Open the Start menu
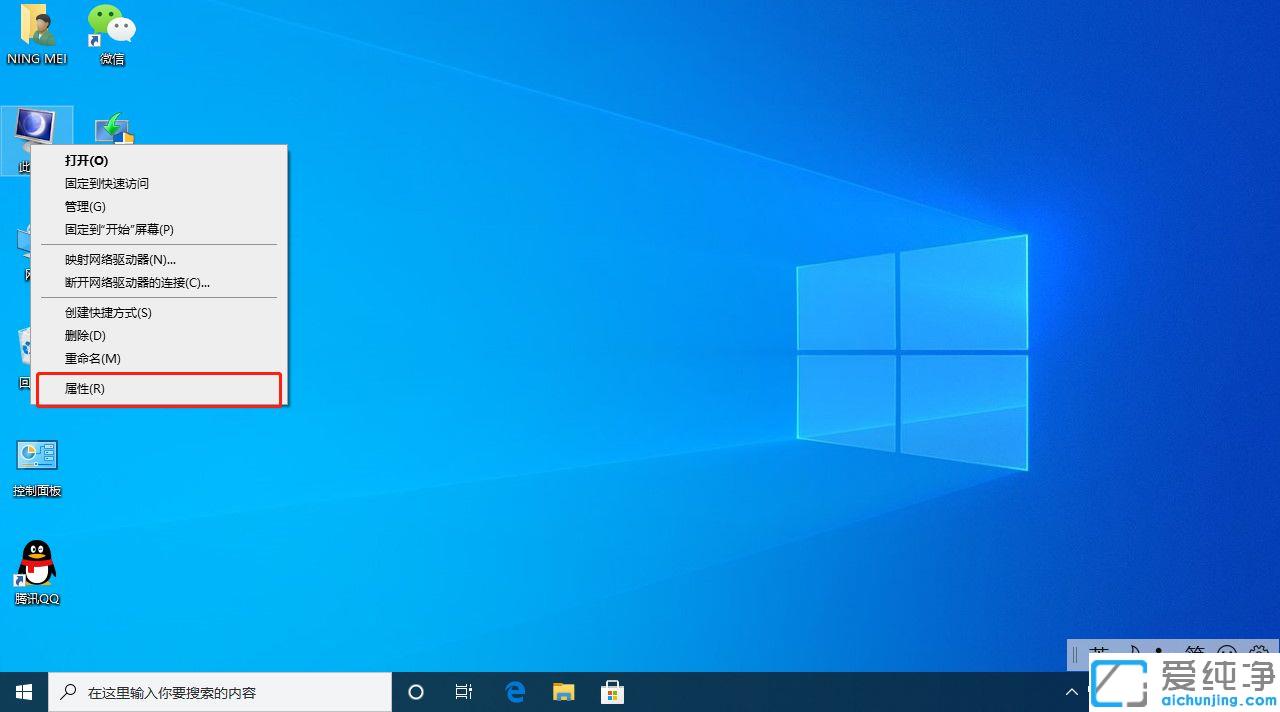The height and width of the screenshot is (712, 1280). click(23, 691)
